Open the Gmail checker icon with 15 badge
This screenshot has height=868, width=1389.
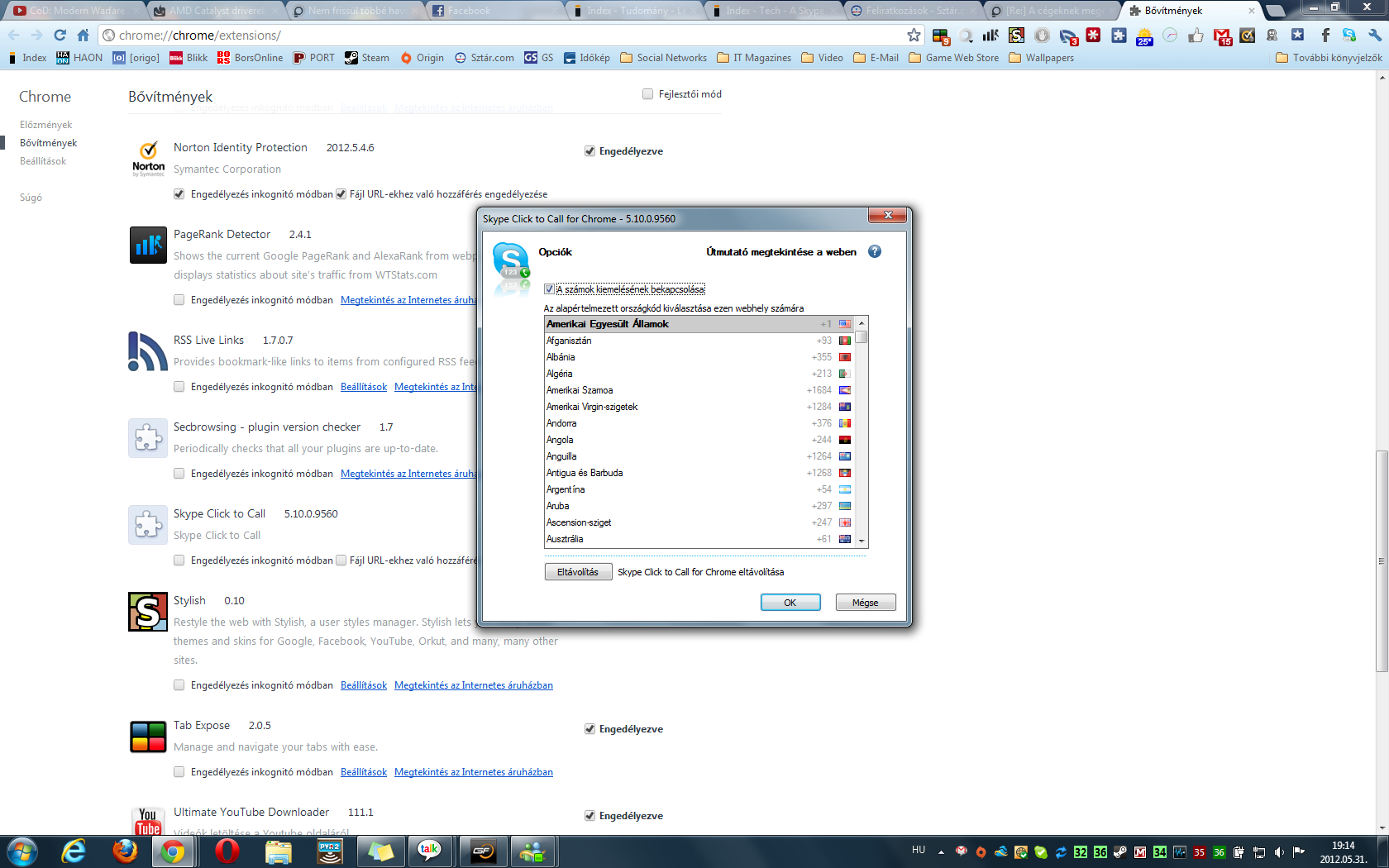tap(1222, 36)
